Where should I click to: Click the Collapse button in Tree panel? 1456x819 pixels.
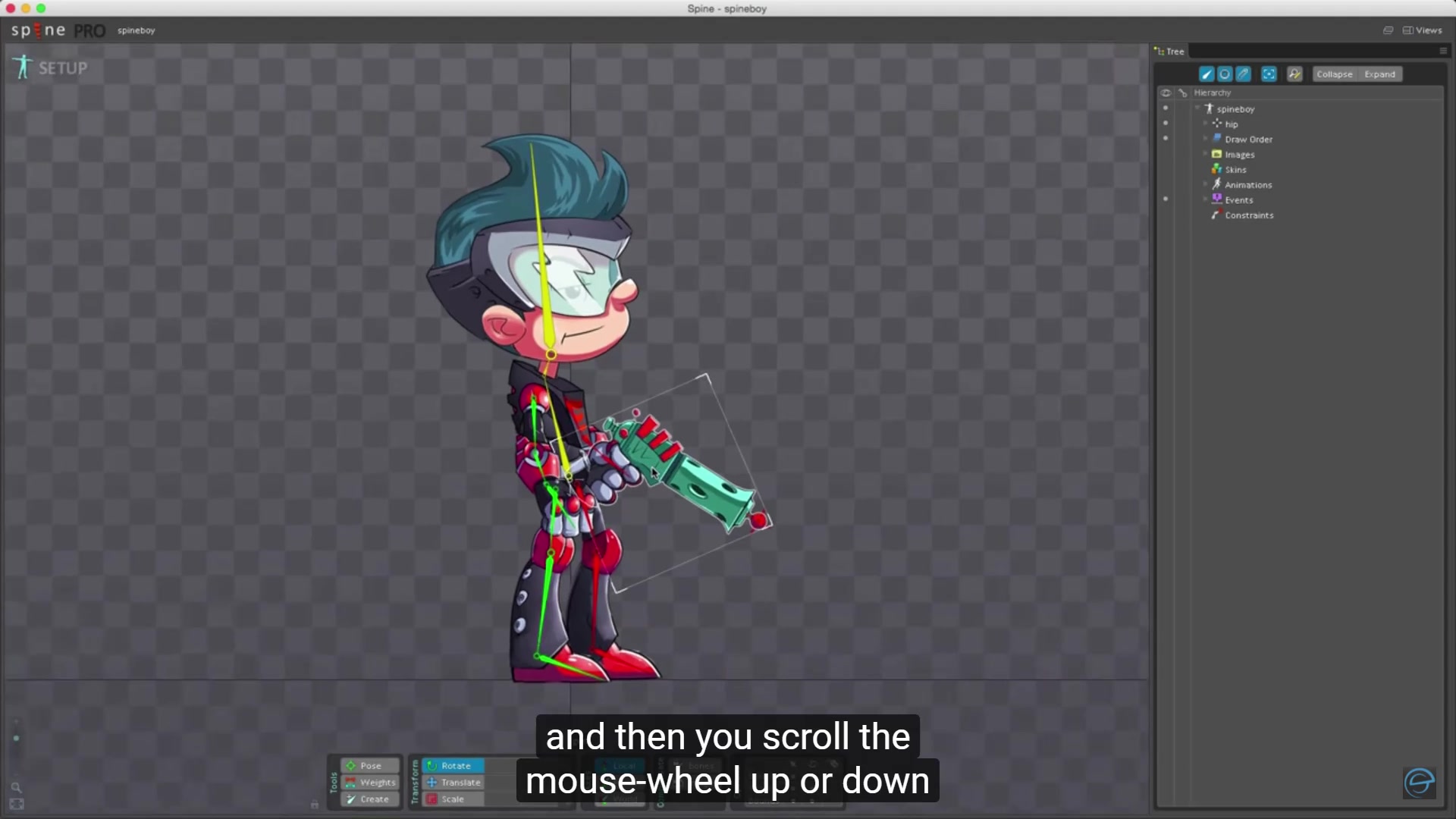[1335, 74]
